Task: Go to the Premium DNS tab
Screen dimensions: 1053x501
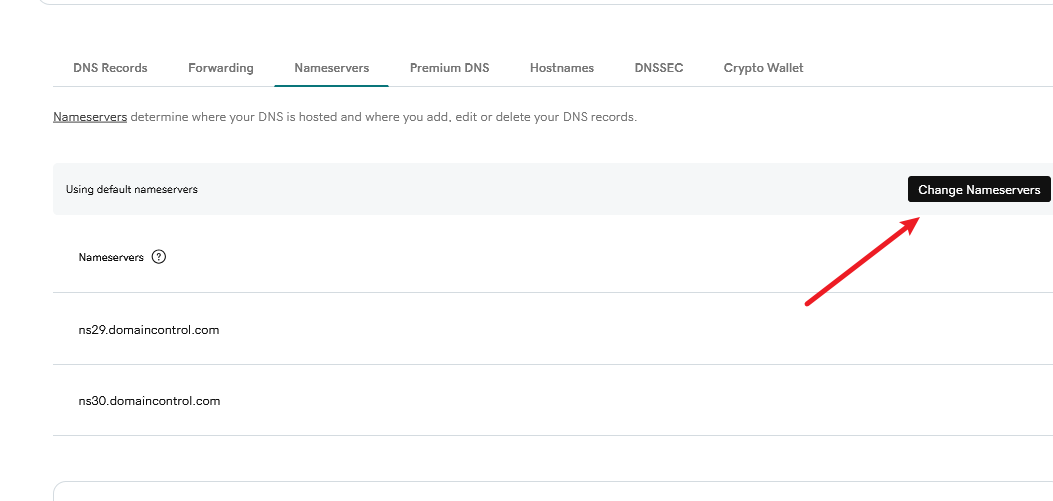Action: 449,68
